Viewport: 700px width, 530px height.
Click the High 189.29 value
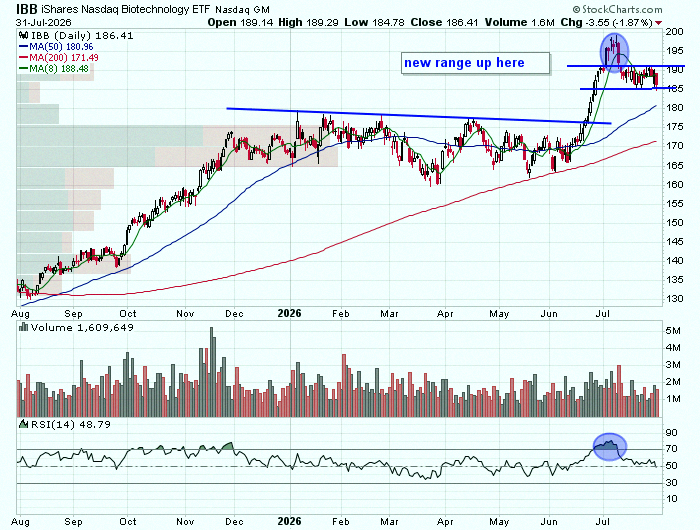coord(308,22)
